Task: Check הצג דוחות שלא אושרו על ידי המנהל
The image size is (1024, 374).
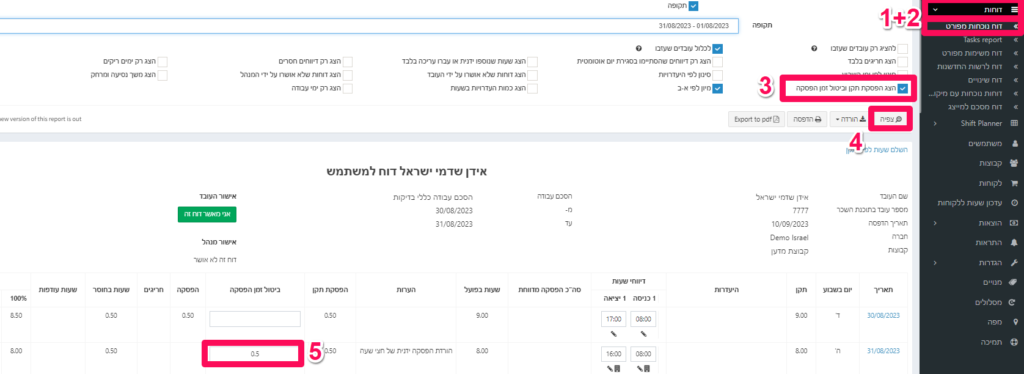Action: 347,75
